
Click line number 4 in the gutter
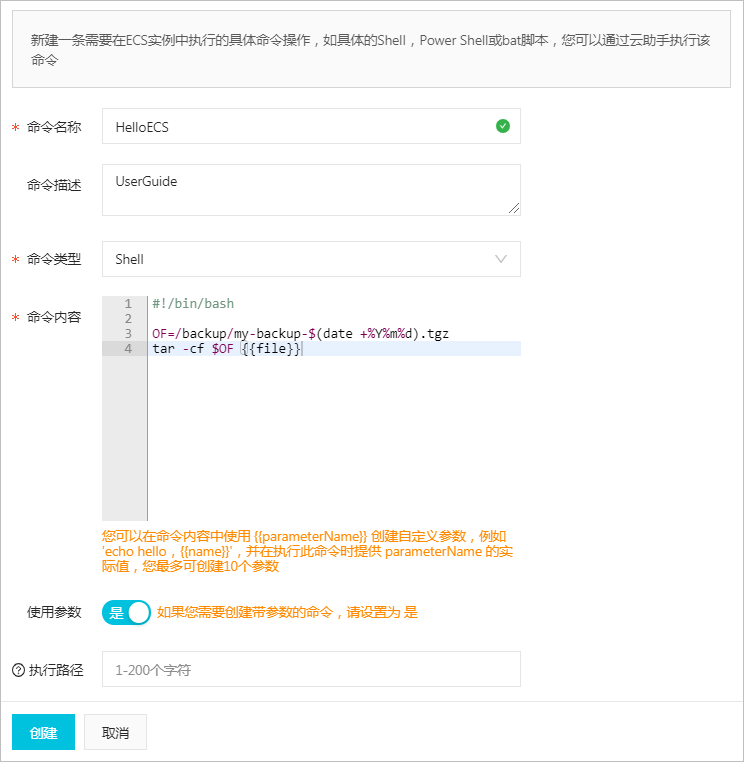point(128,348)
